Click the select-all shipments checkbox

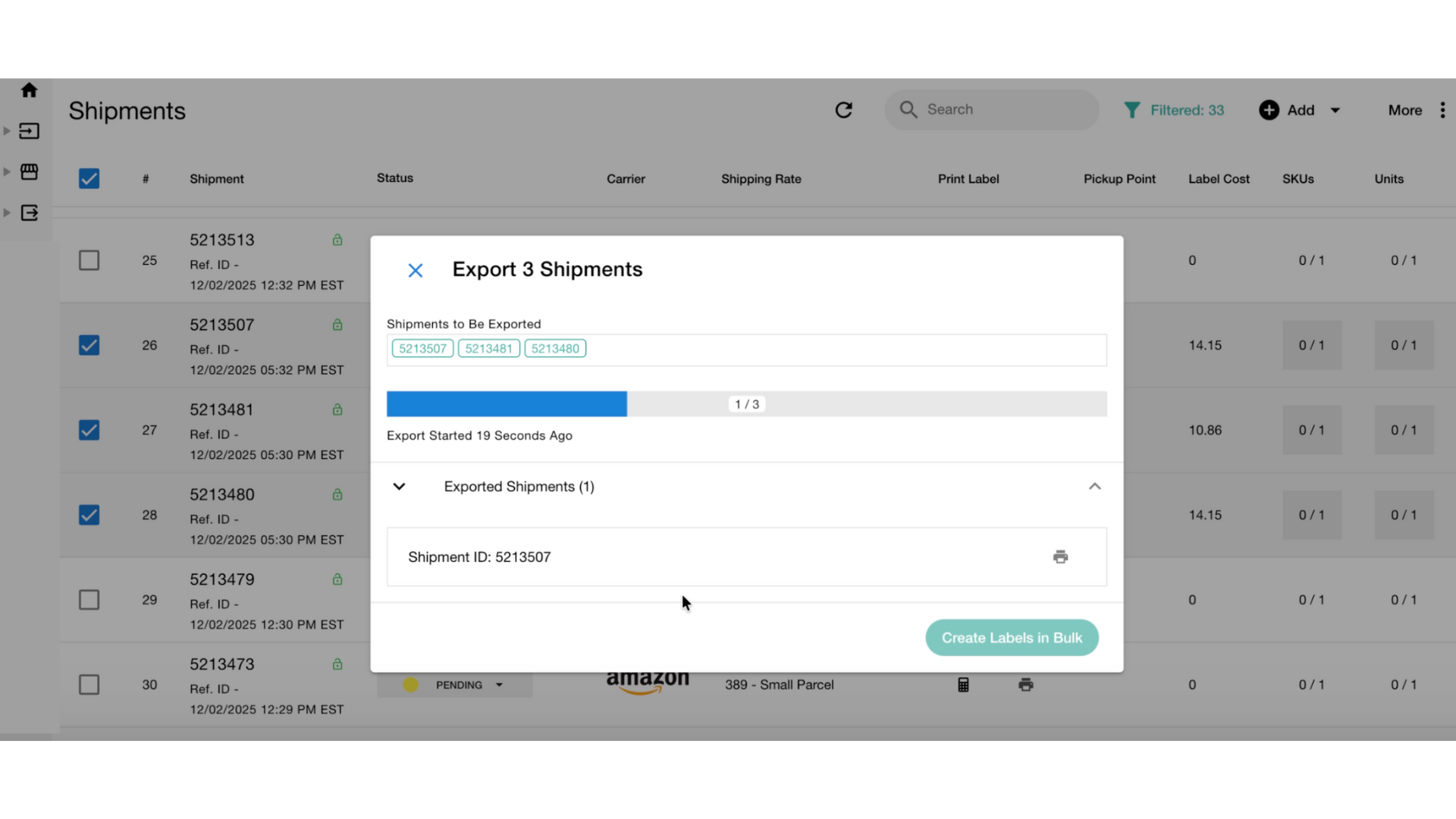pyautogui.click(x=89, y=178)
